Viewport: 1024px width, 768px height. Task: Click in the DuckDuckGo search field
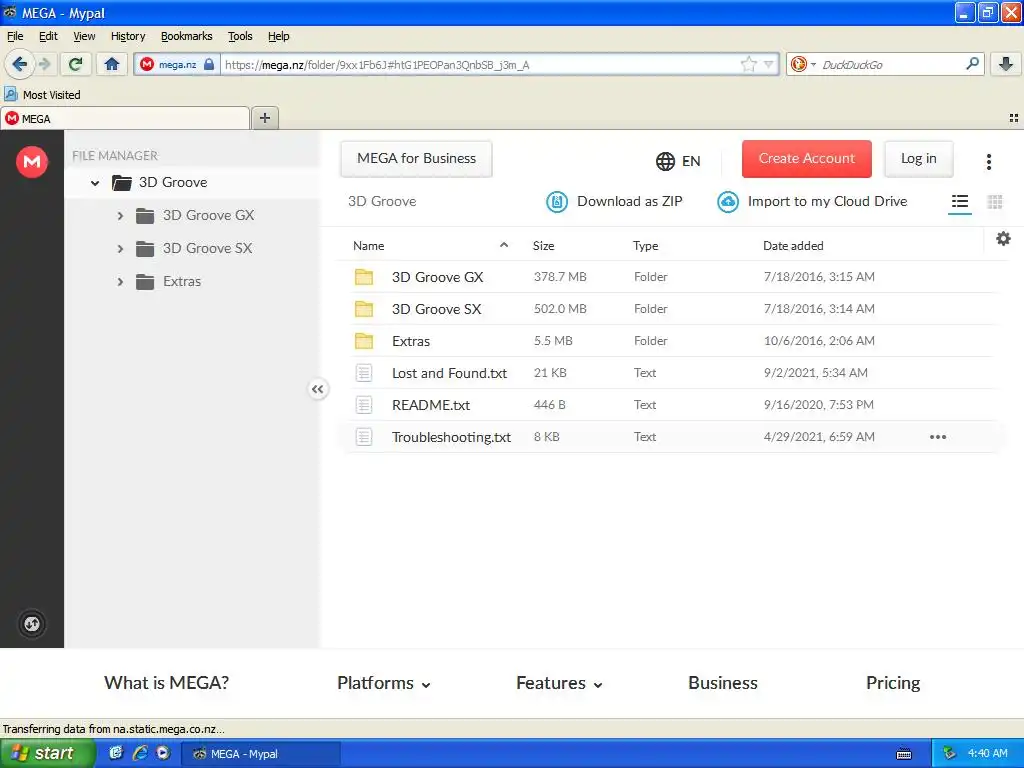(891, 64)
